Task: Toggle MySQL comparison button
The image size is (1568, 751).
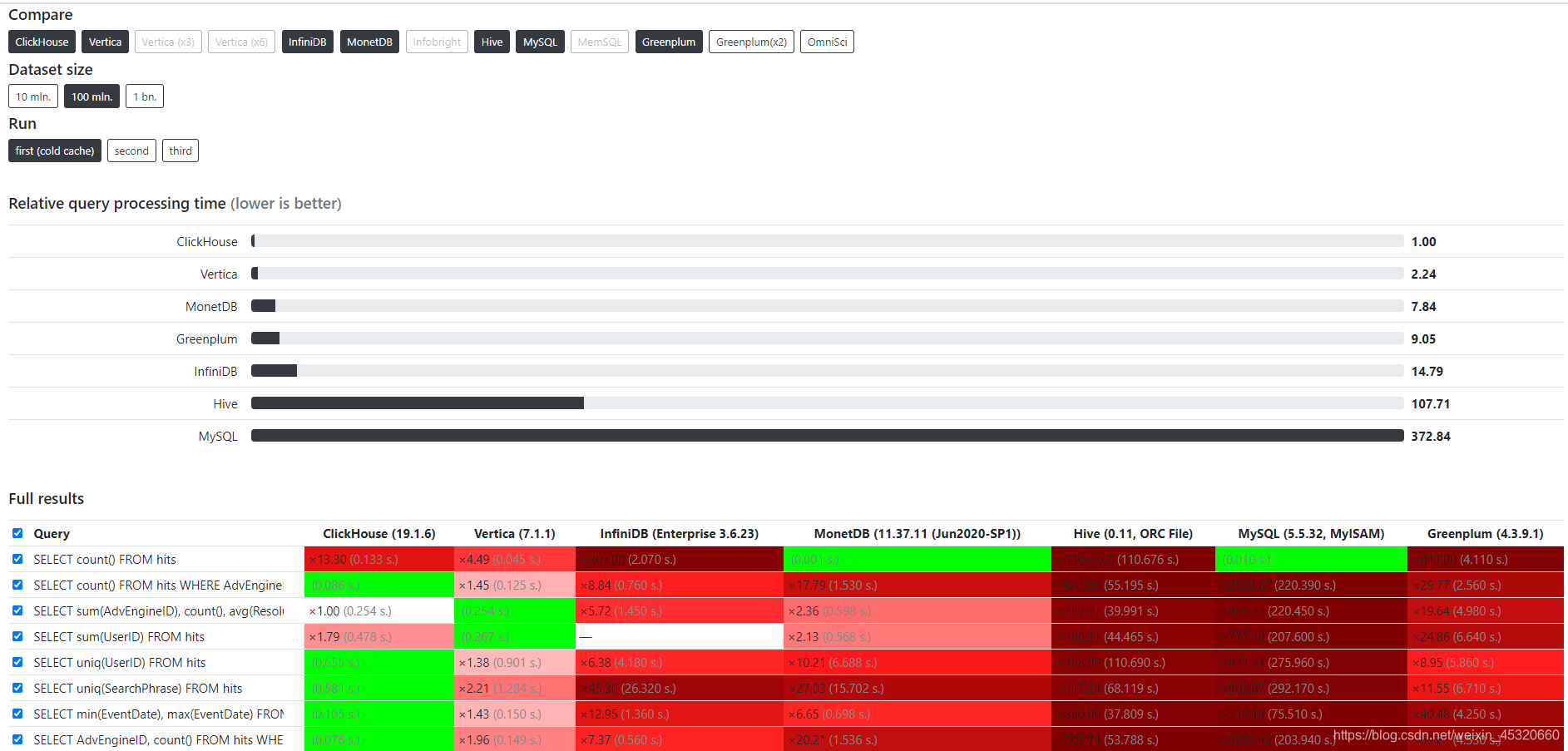Action: 540,42
